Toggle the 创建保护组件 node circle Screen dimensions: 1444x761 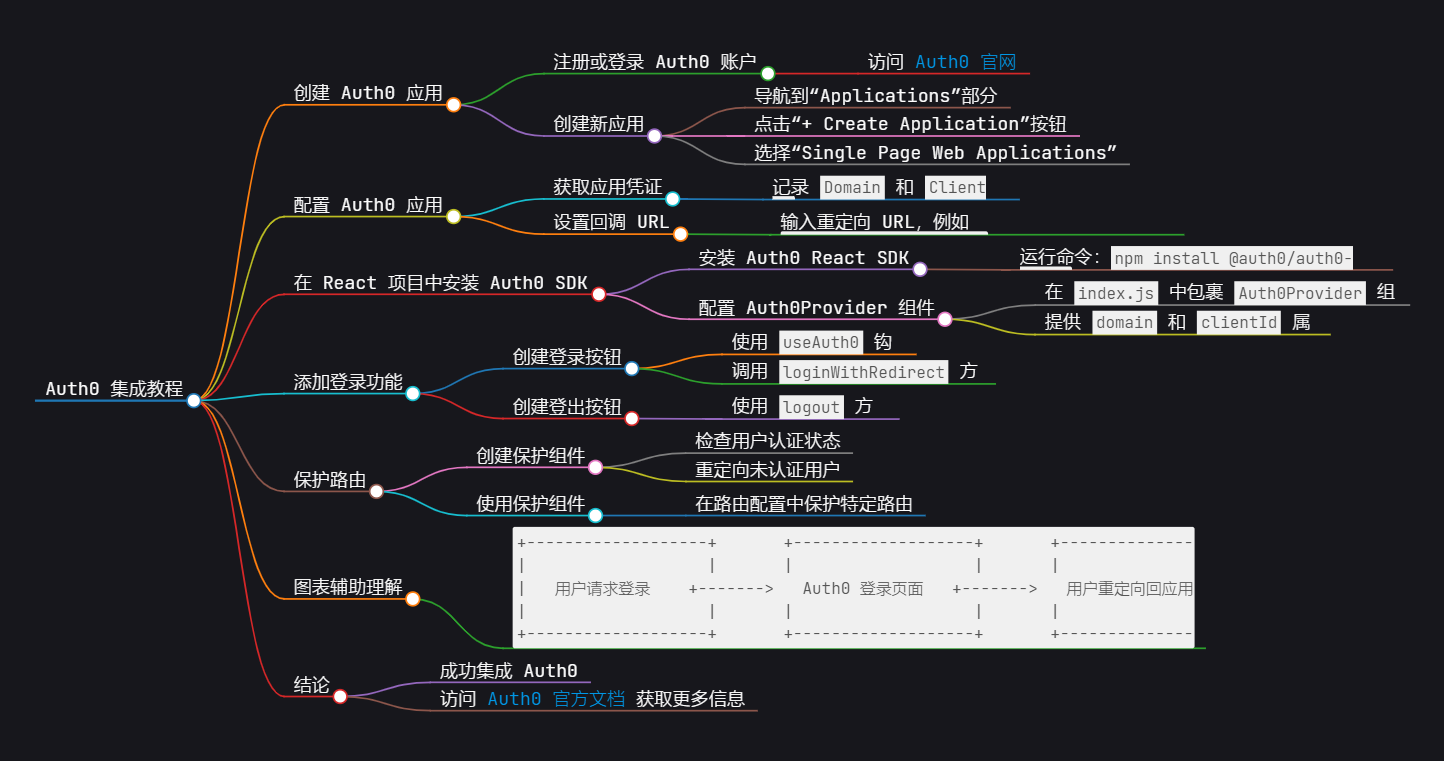[595, 467]
